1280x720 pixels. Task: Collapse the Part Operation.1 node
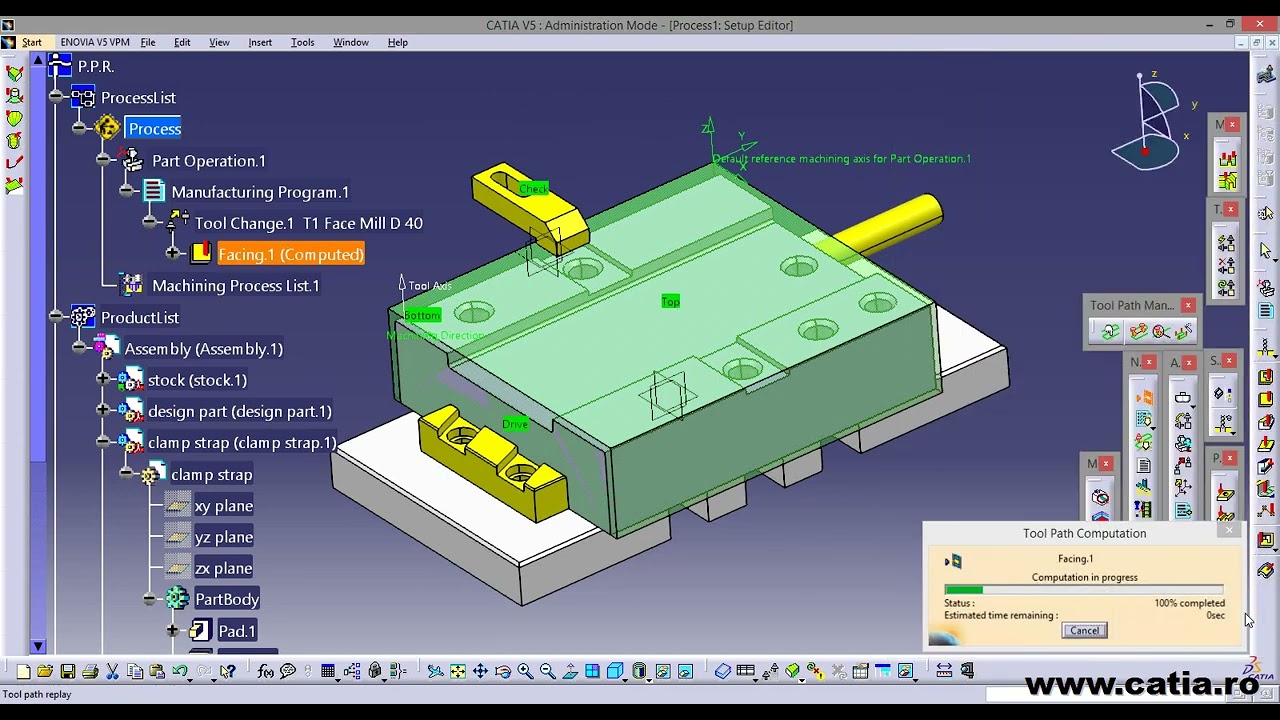tap(103, 160)
